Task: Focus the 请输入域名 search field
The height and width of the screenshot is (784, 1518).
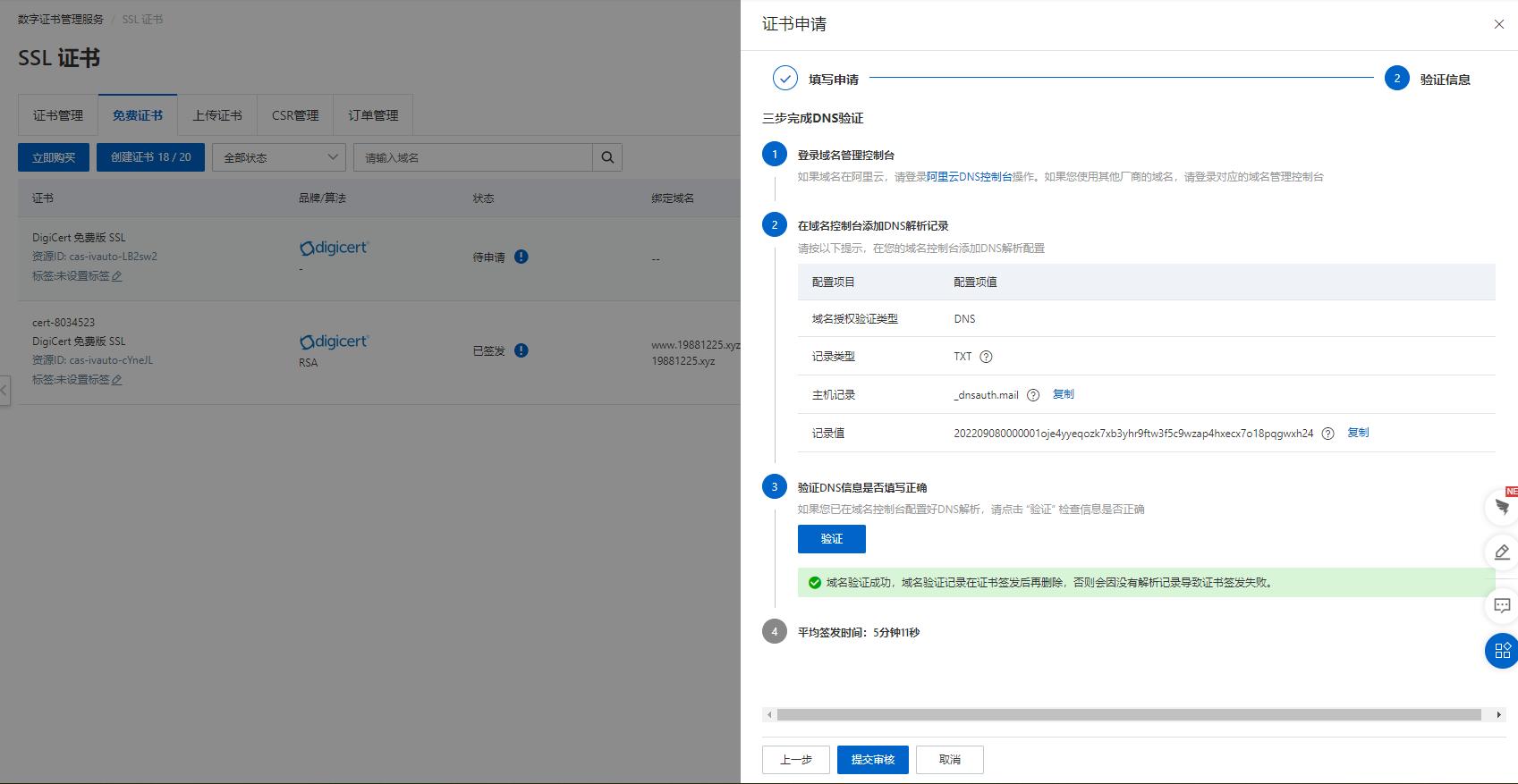Action: 473,157
